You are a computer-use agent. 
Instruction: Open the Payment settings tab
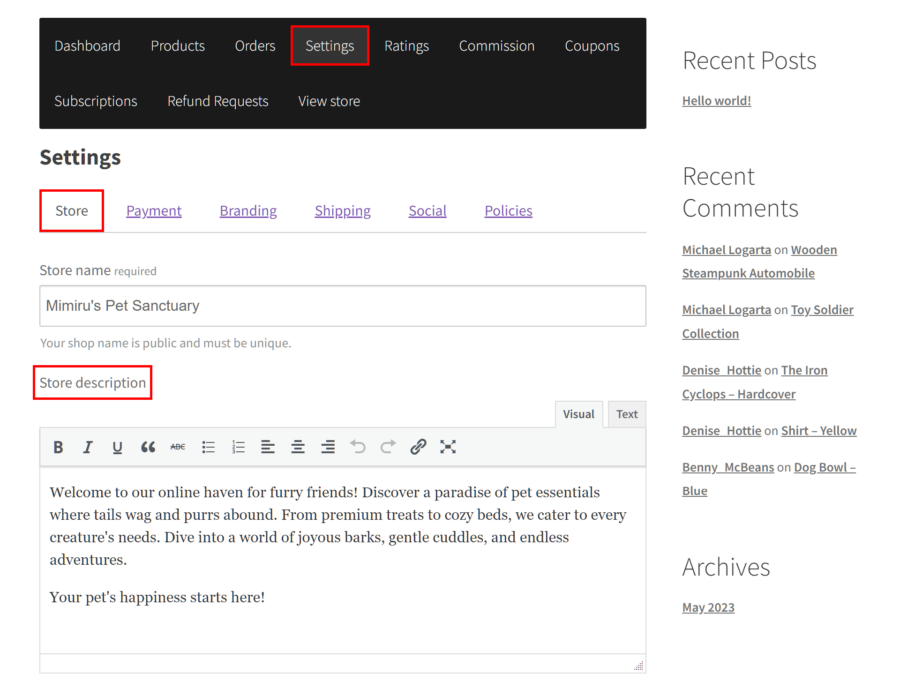pos(154,211)
